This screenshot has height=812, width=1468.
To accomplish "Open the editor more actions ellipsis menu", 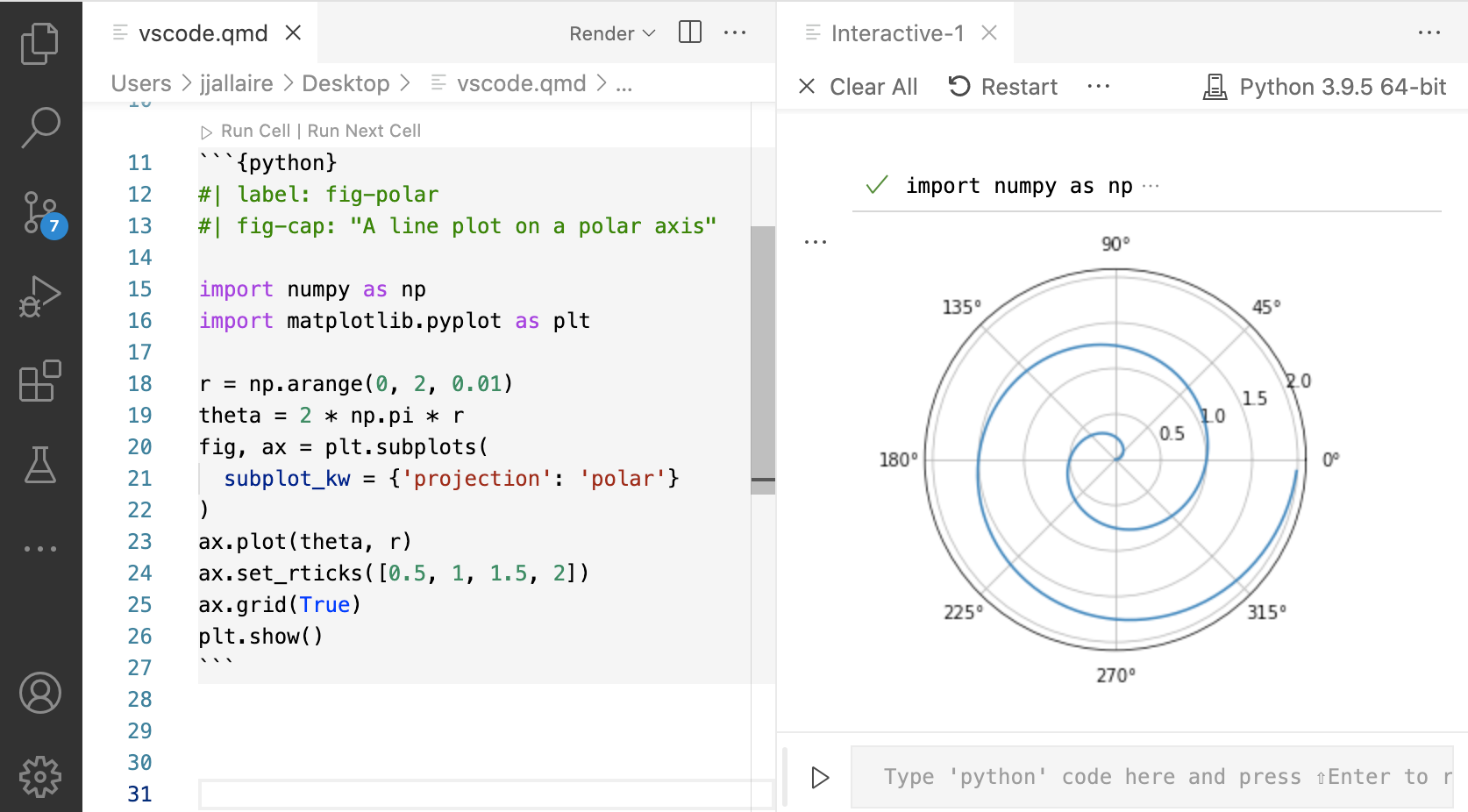I will coord(735,32).
